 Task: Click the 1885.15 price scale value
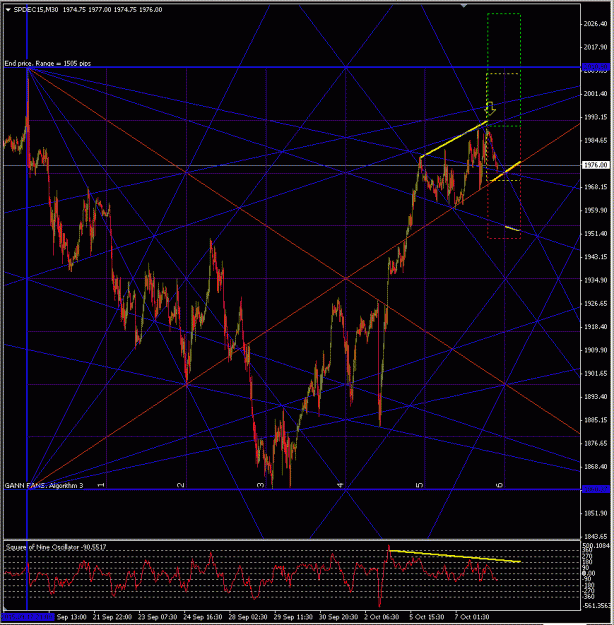(595, 420)
